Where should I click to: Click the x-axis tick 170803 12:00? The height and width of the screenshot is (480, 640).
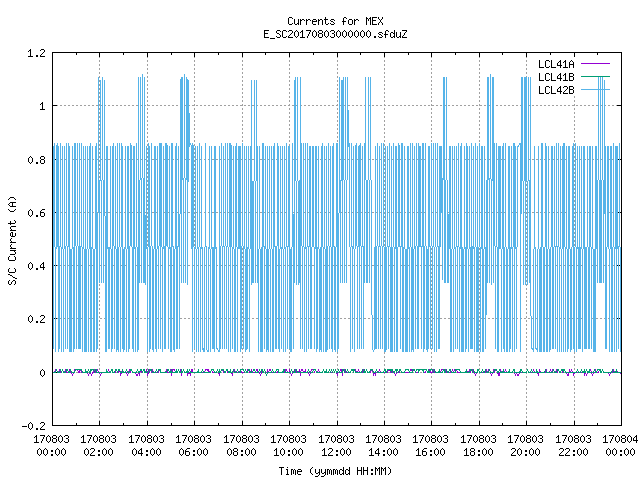click(x=336, y=446)
